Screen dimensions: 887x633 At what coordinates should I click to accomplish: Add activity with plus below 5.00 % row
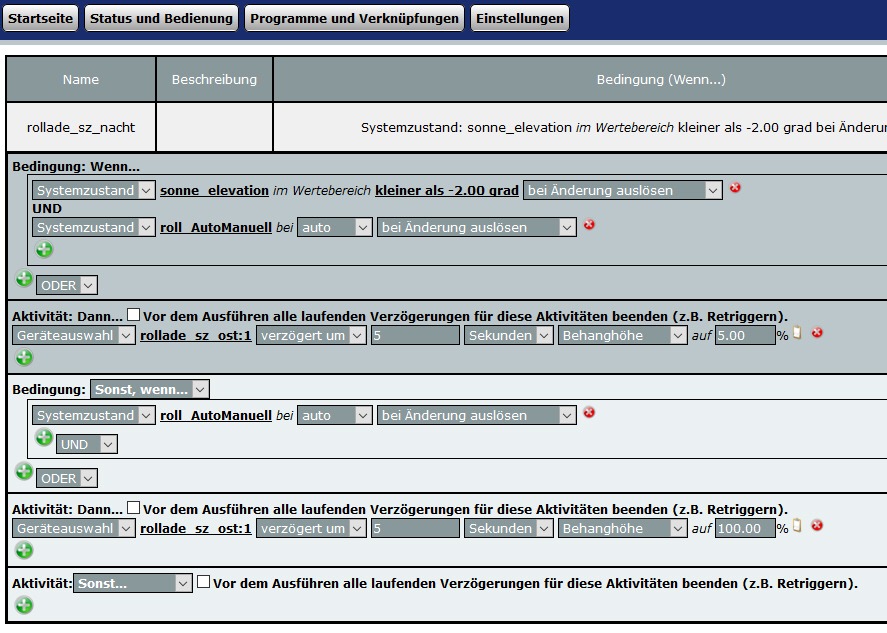coord(24,358)
